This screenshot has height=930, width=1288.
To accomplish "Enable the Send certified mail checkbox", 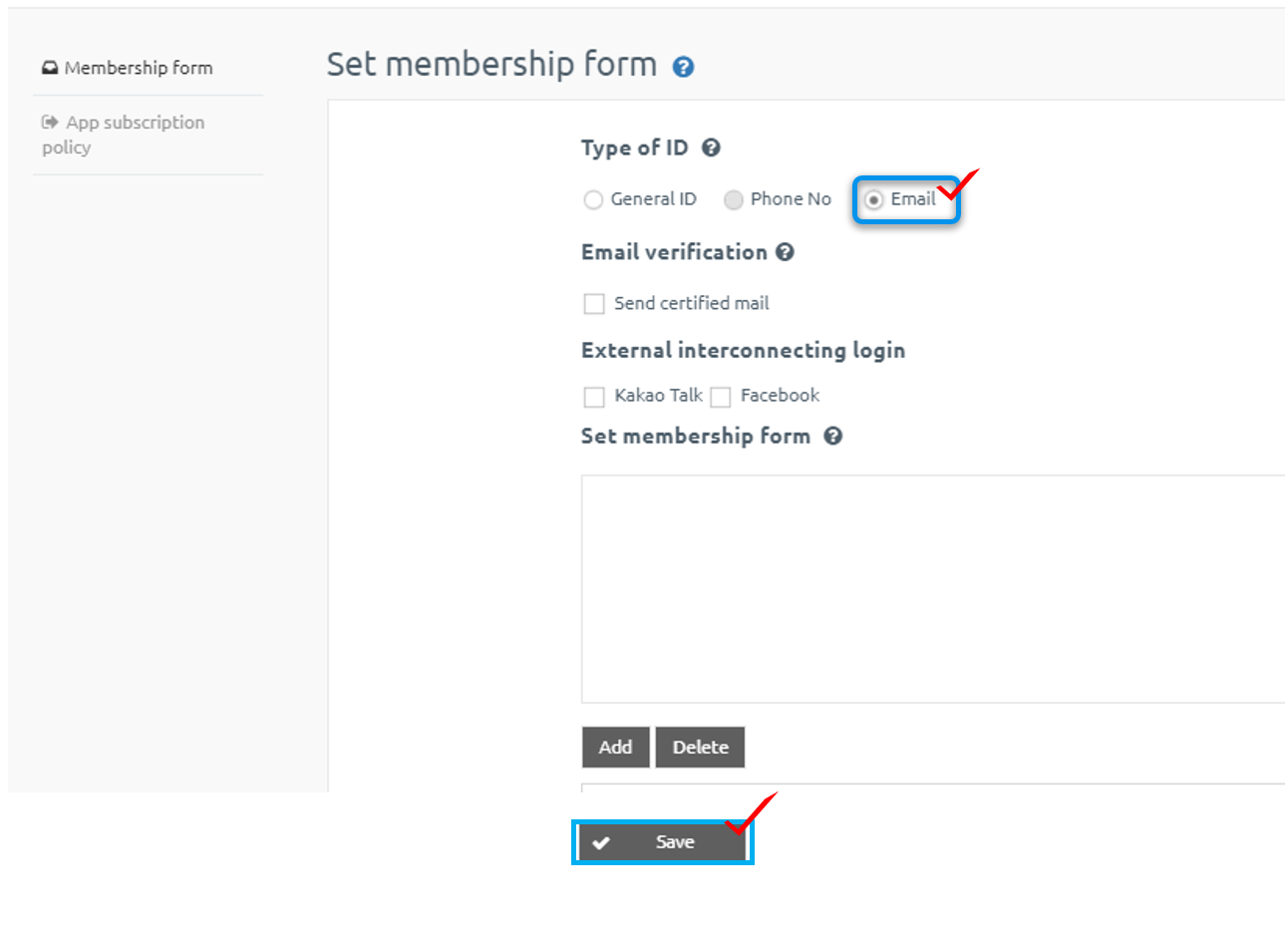I will [x=594, y=303].
